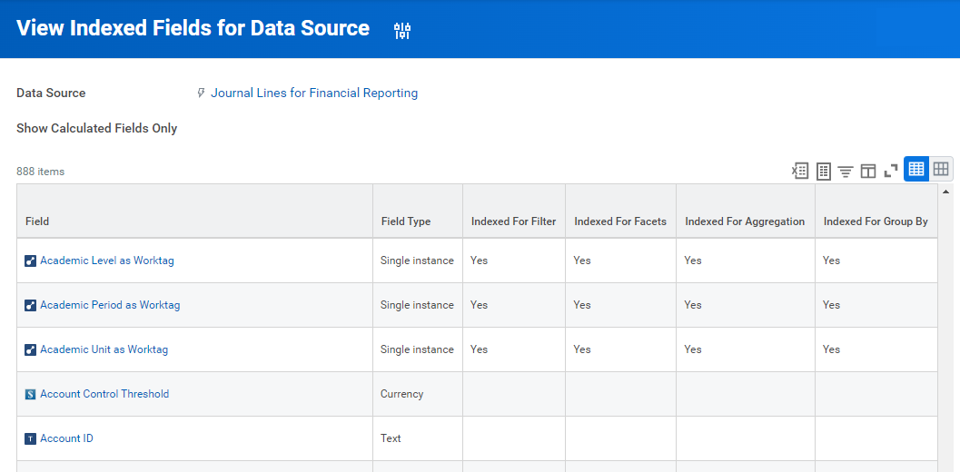Select 'Single instance' in Academic Period row

click(417, 305)
